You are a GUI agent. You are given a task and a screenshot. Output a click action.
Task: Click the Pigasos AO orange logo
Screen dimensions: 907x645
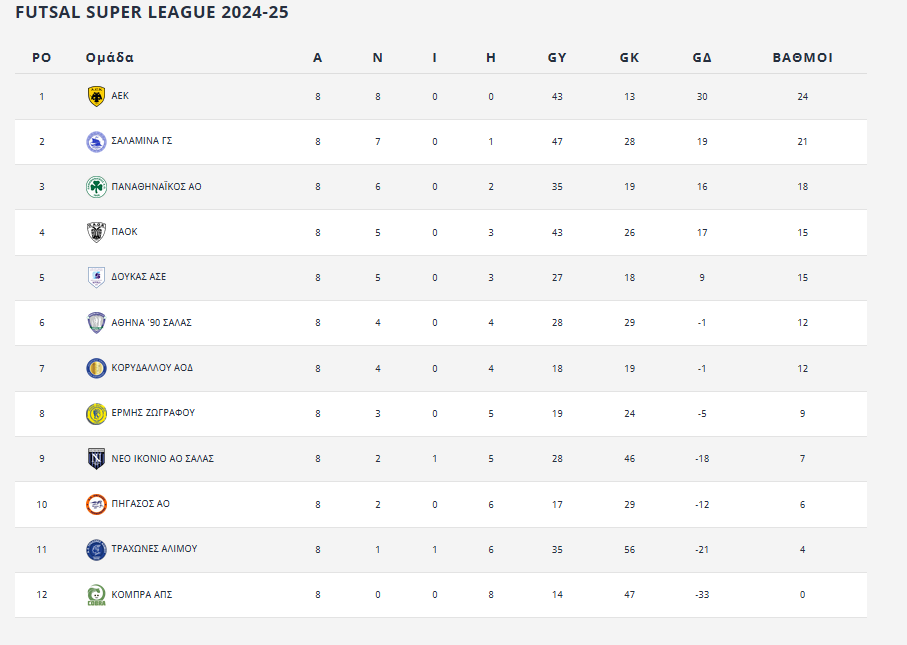(96, 504)
